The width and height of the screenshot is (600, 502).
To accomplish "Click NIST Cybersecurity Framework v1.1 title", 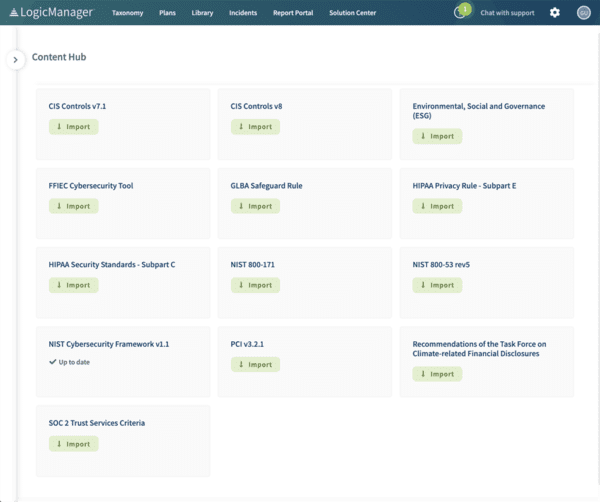I will tap(109, 344).
